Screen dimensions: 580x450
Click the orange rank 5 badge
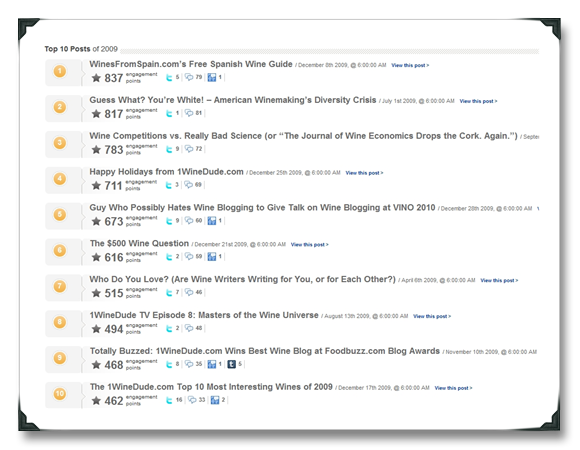click(60, 214)
